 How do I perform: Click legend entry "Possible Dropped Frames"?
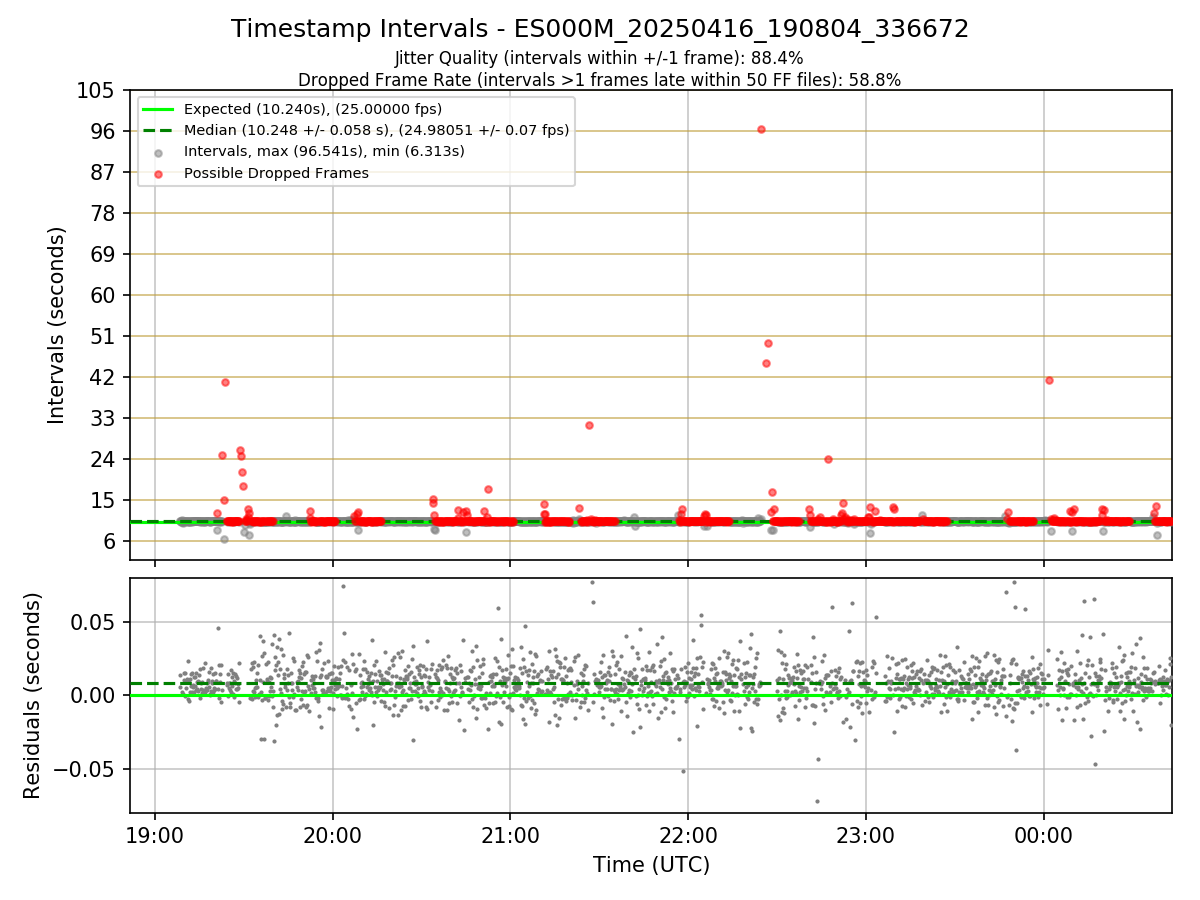pos(276,173)
